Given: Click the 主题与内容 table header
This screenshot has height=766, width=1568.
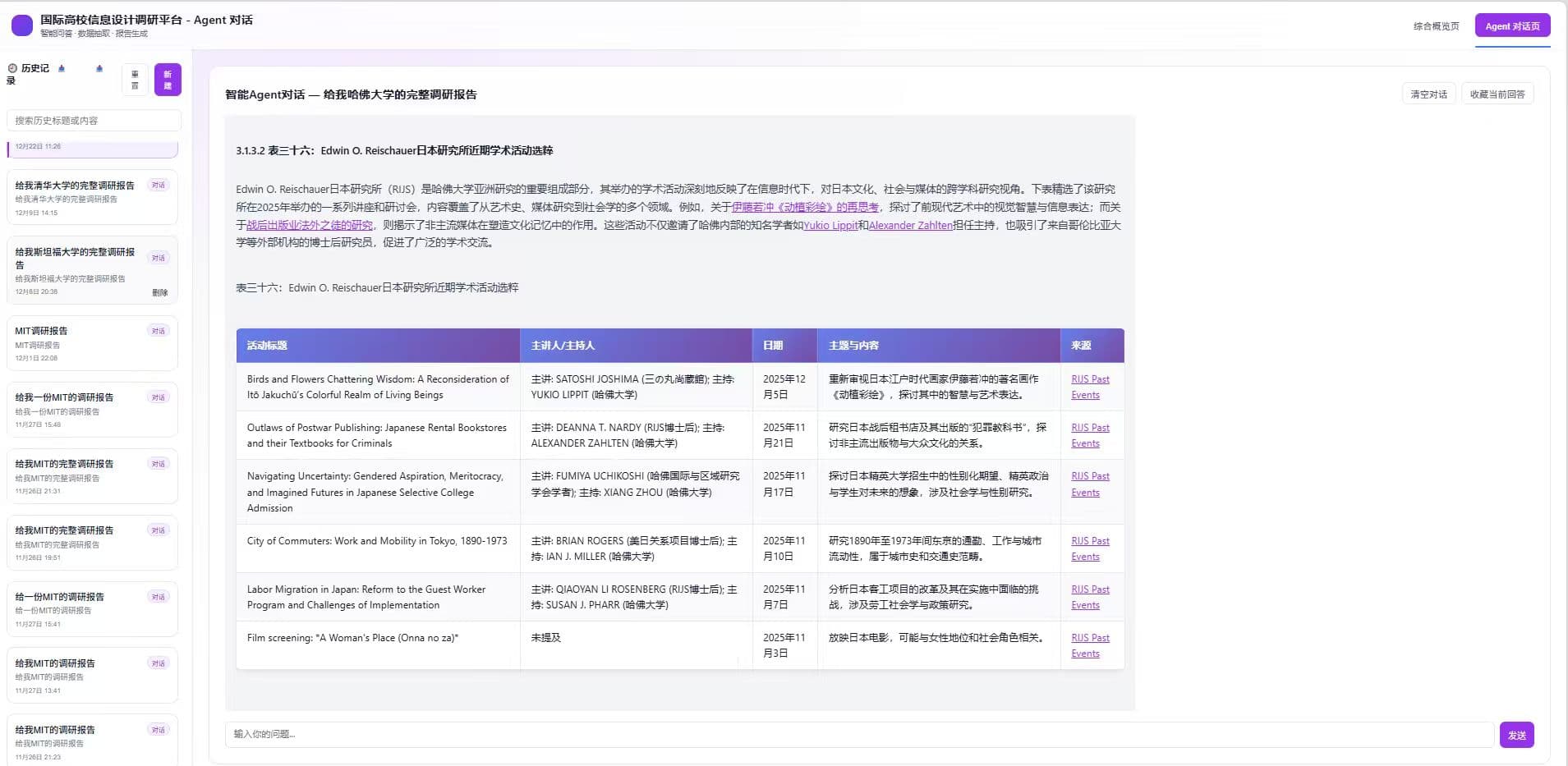Looking at the screenshot, I should point(939,346).
